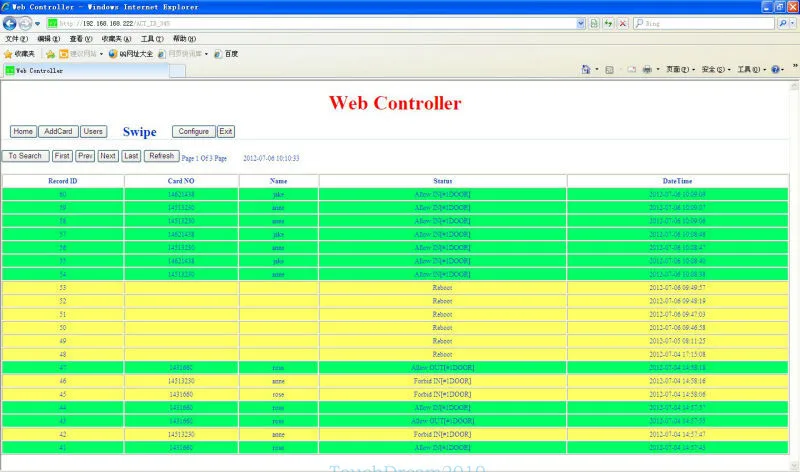Click the To Search button

(25, 156)
